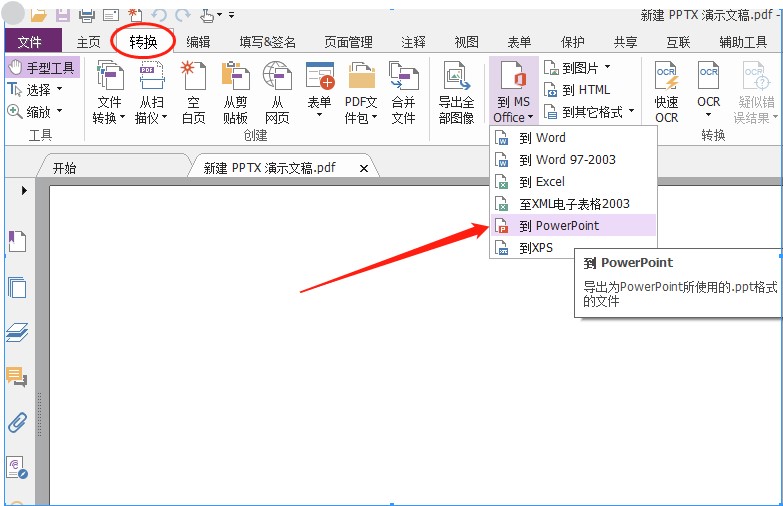Switch to Protect (保护) tab
Screen dimensions: 783x506
[573, 42]
